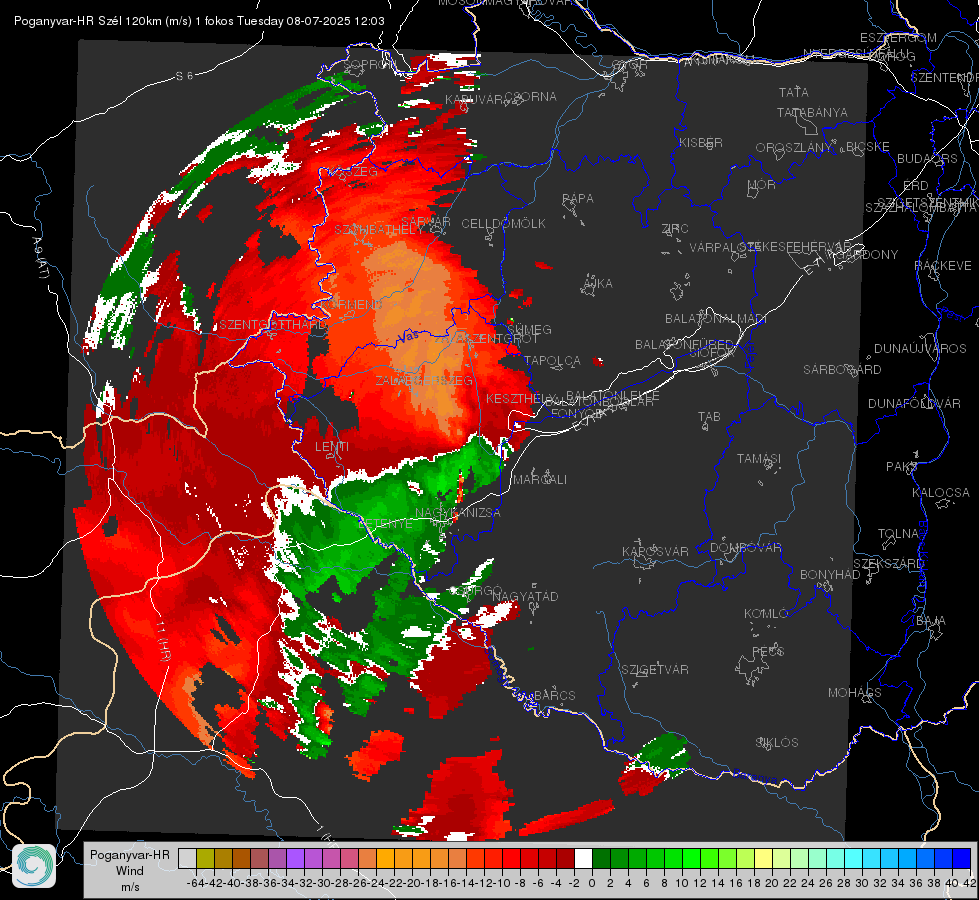Click the BAJA city label
Viewport: 979px width, 900px height.
[x=931, y=620]
